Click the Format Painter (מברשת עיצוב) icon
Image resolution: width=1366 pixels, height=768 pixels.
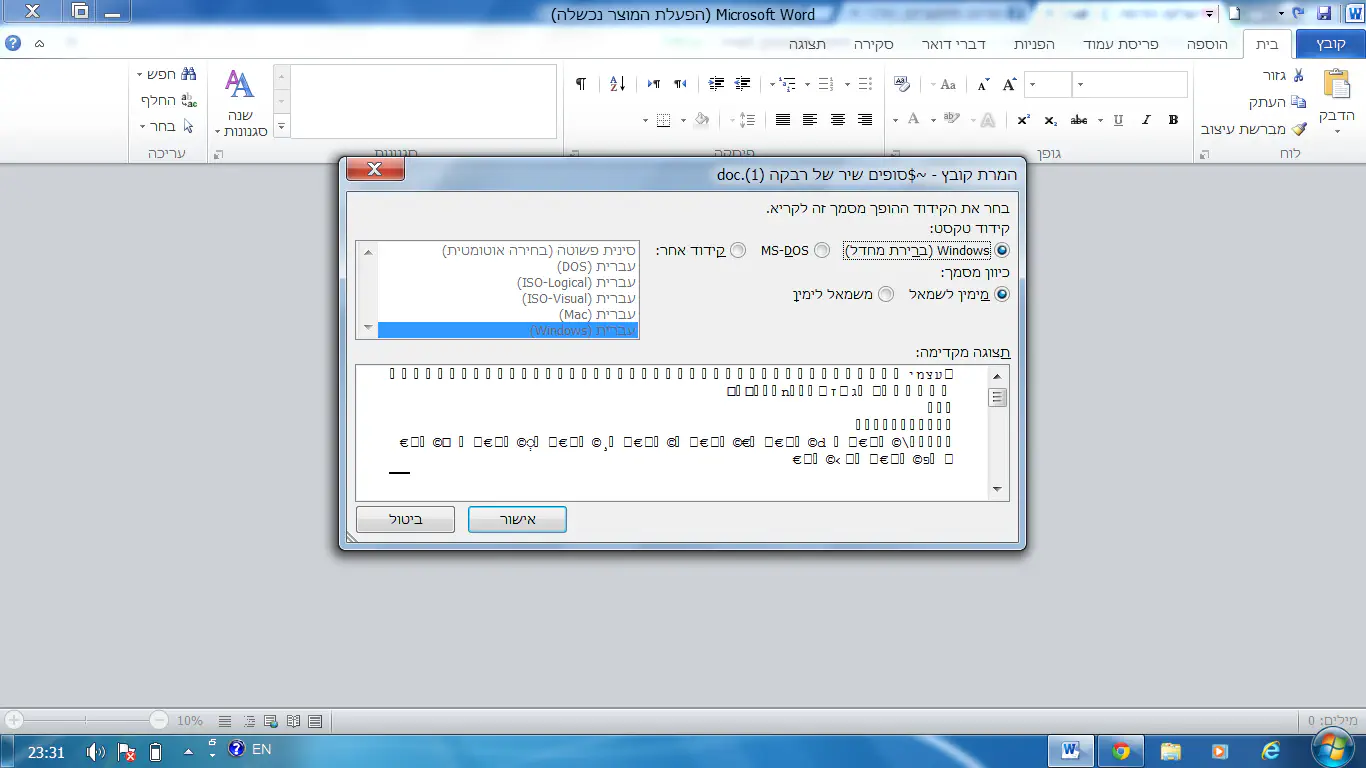point(1298,129)
